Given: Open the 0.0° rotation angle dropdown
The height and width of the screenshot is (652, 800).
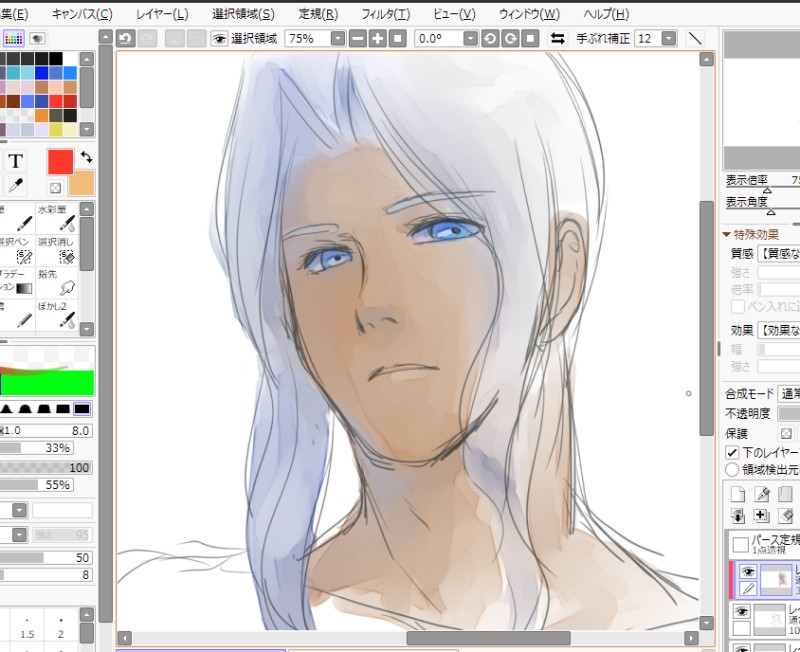Looking at the screenshot, I should pyautogui.click(x=471, y=39).
